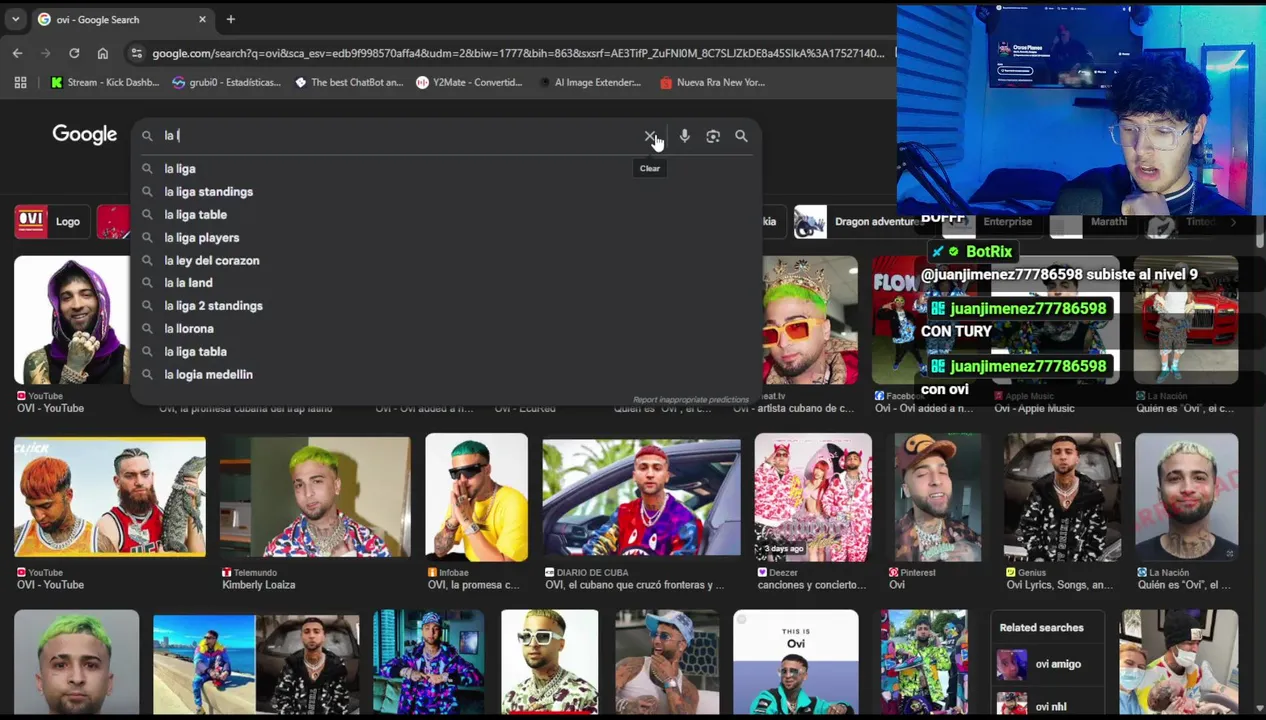Image resolution: width=1266 pixels, height=720 pixels.
Task: Select suggestion 'la llorona'
Action: 445,329
